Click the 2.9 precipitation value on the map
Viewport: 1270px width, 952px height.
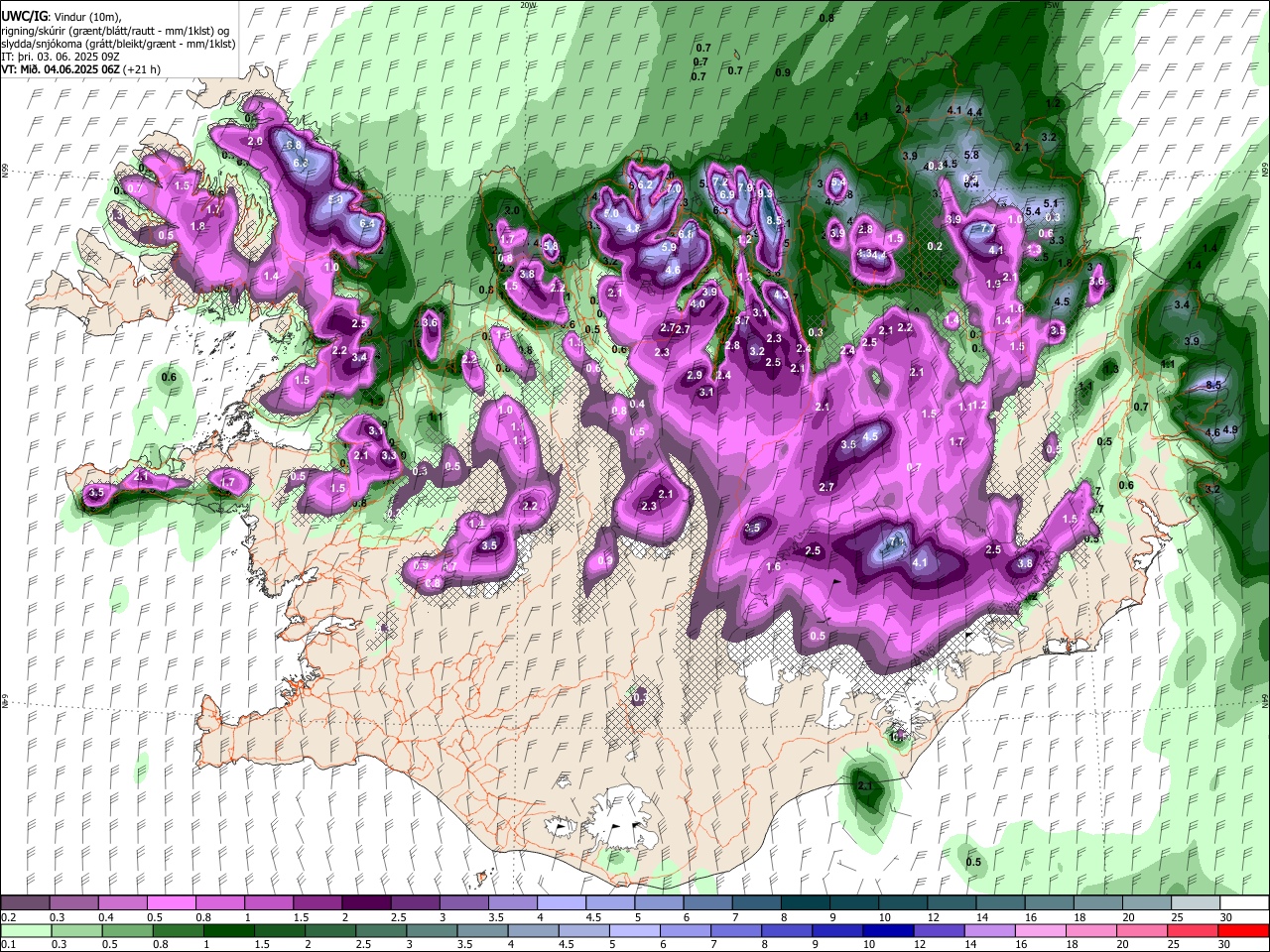[x=695, y=375]
